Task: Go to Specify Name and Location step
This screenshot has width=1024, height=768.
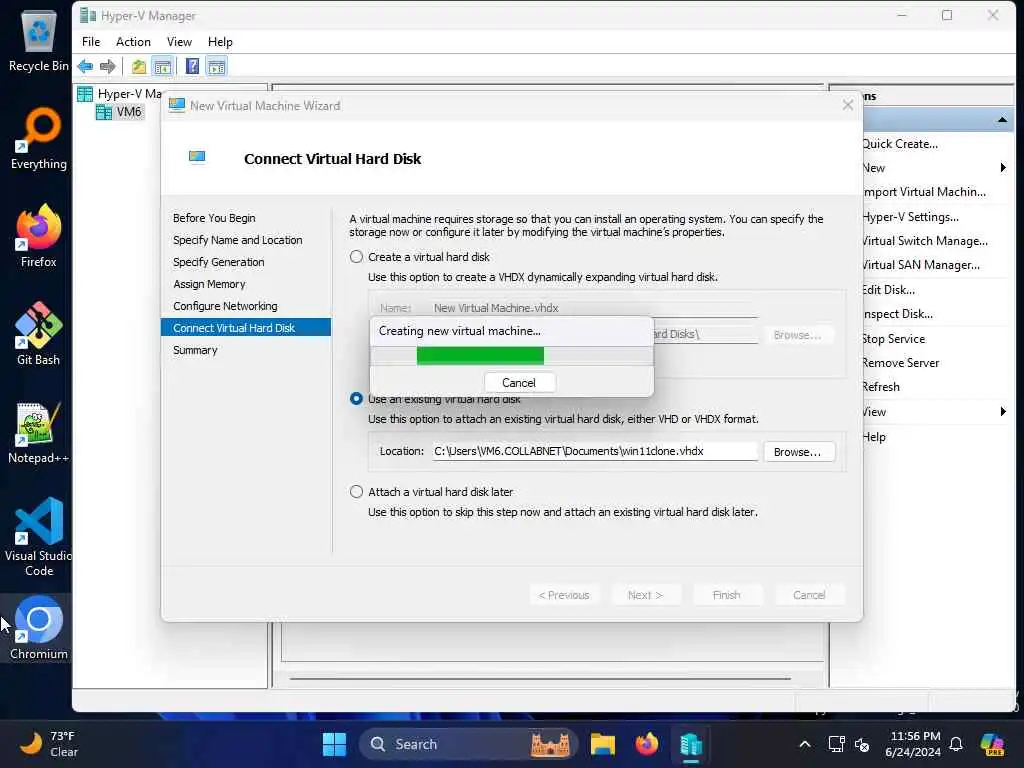Action: click(238, 240)
